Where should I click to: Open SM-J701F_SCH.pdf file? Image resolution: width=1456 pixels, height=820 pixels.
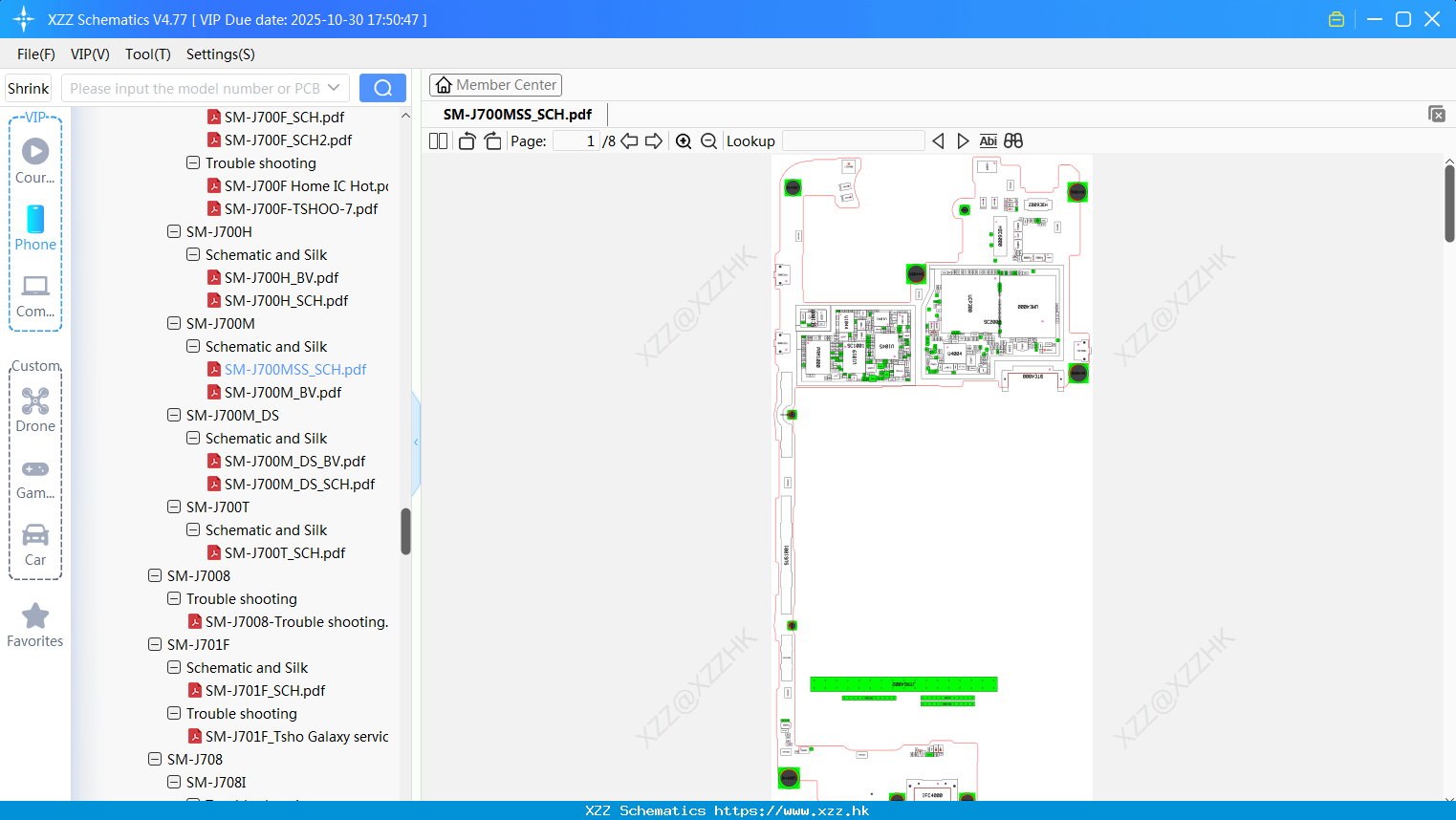[x=265, y=690]
